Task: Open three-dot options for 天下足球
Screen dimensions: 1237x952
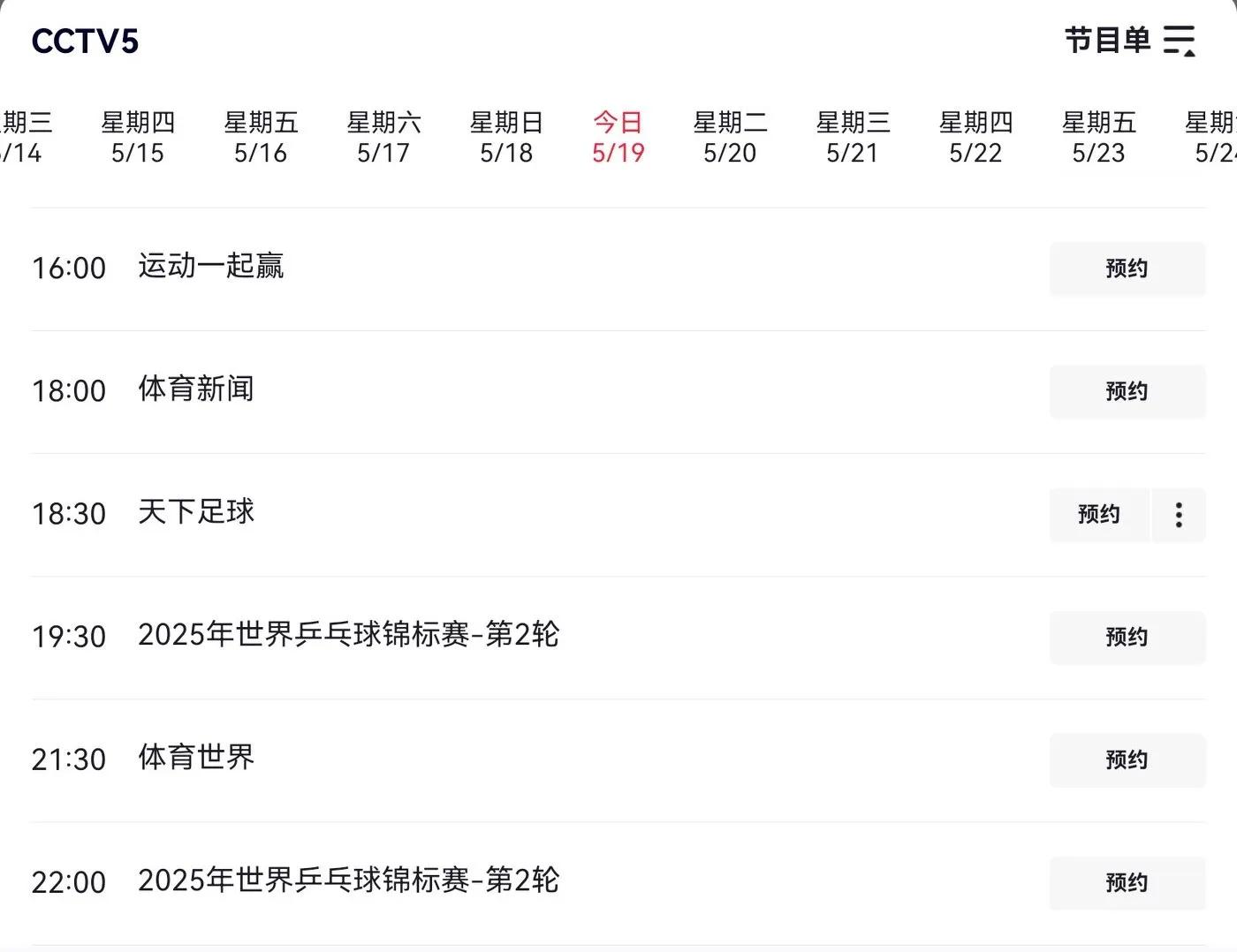Action: (x=1179, y=515)
